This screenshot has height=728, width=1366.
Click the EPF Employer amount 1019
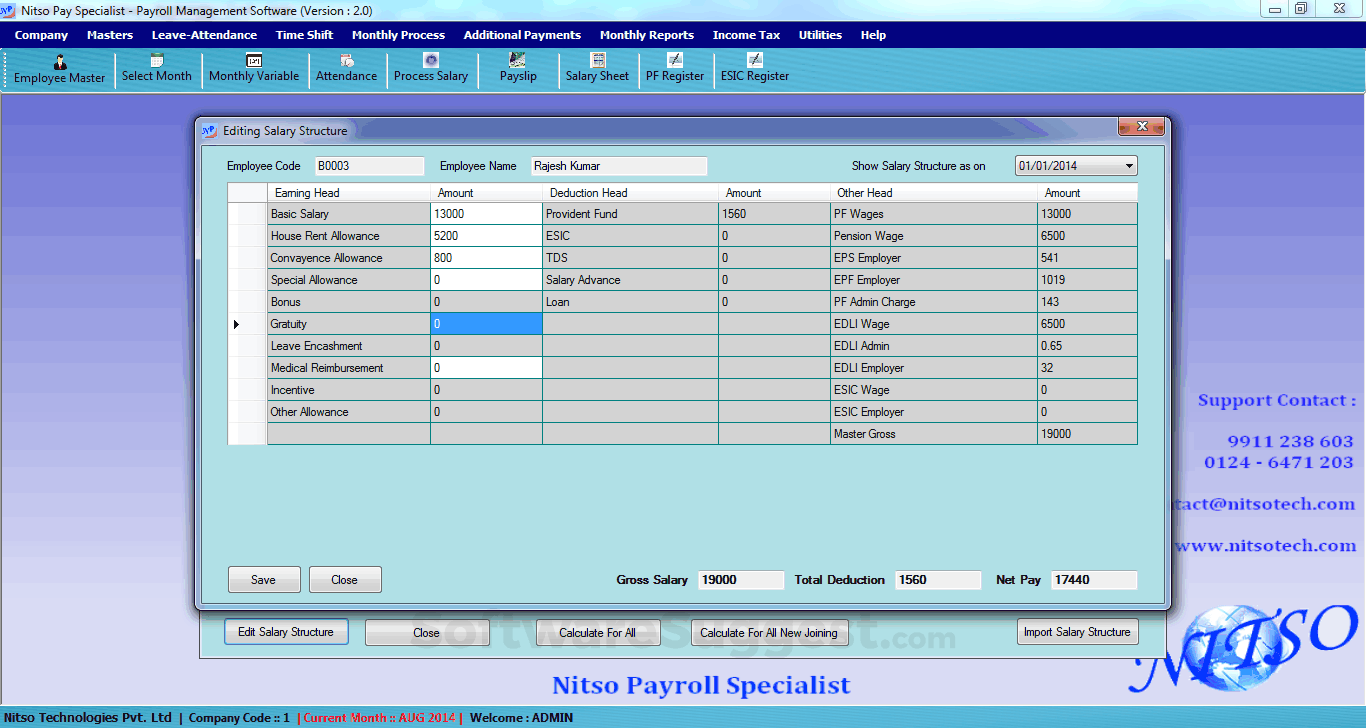point(1088,280)
